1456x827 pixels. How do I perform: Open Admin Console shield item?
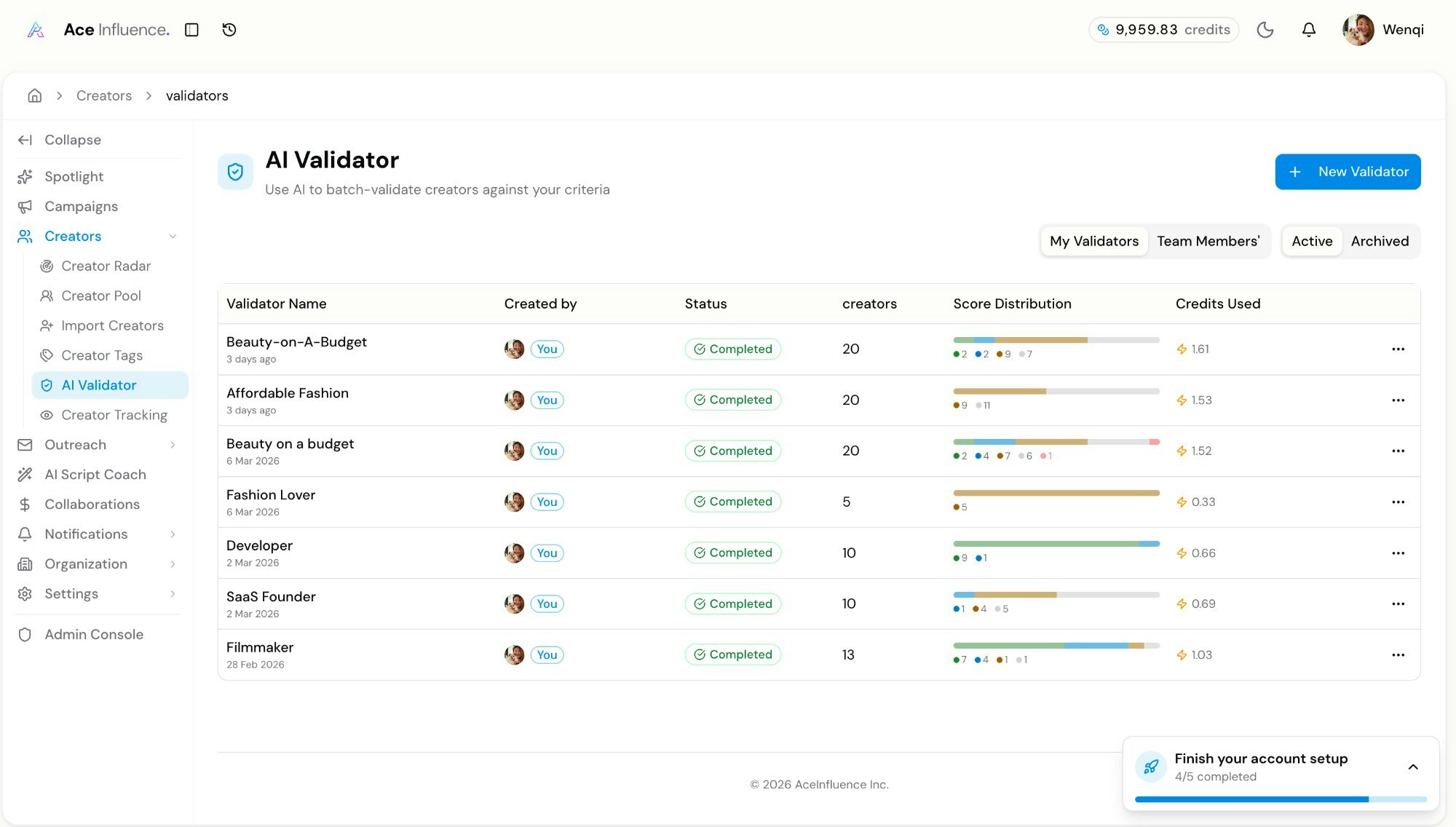point(93,635)
